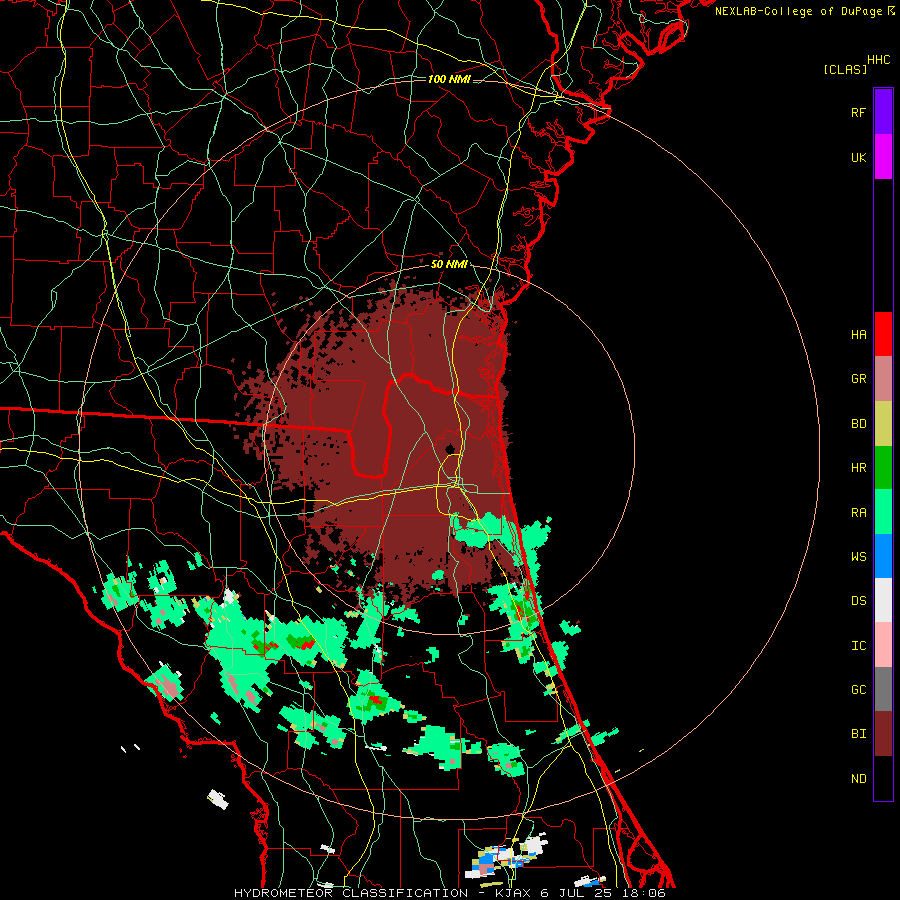Pick the dark green HR legend swatch

883,468
